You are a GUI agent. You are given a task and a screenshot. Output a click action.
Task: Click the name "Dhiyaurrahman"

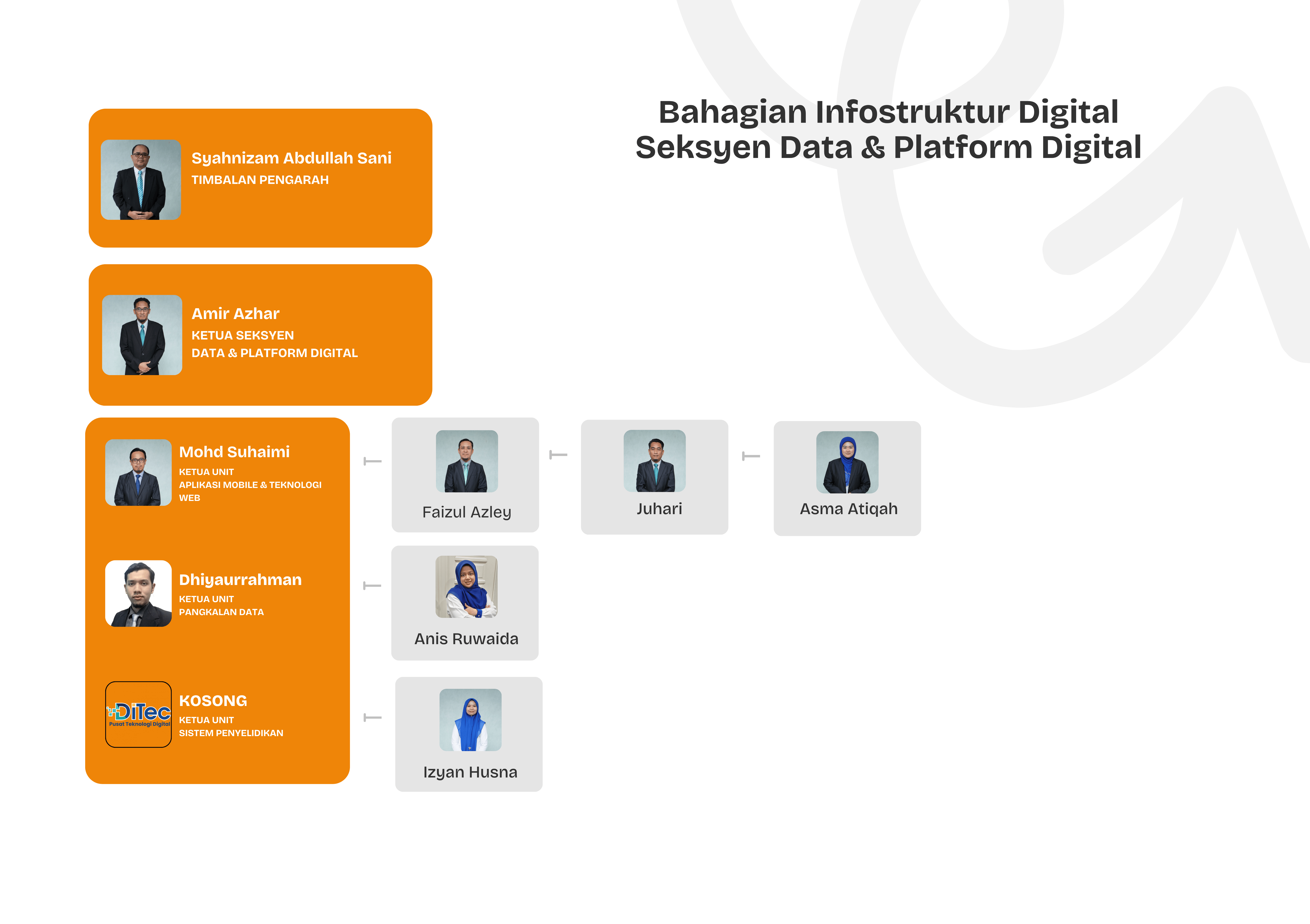240,580
